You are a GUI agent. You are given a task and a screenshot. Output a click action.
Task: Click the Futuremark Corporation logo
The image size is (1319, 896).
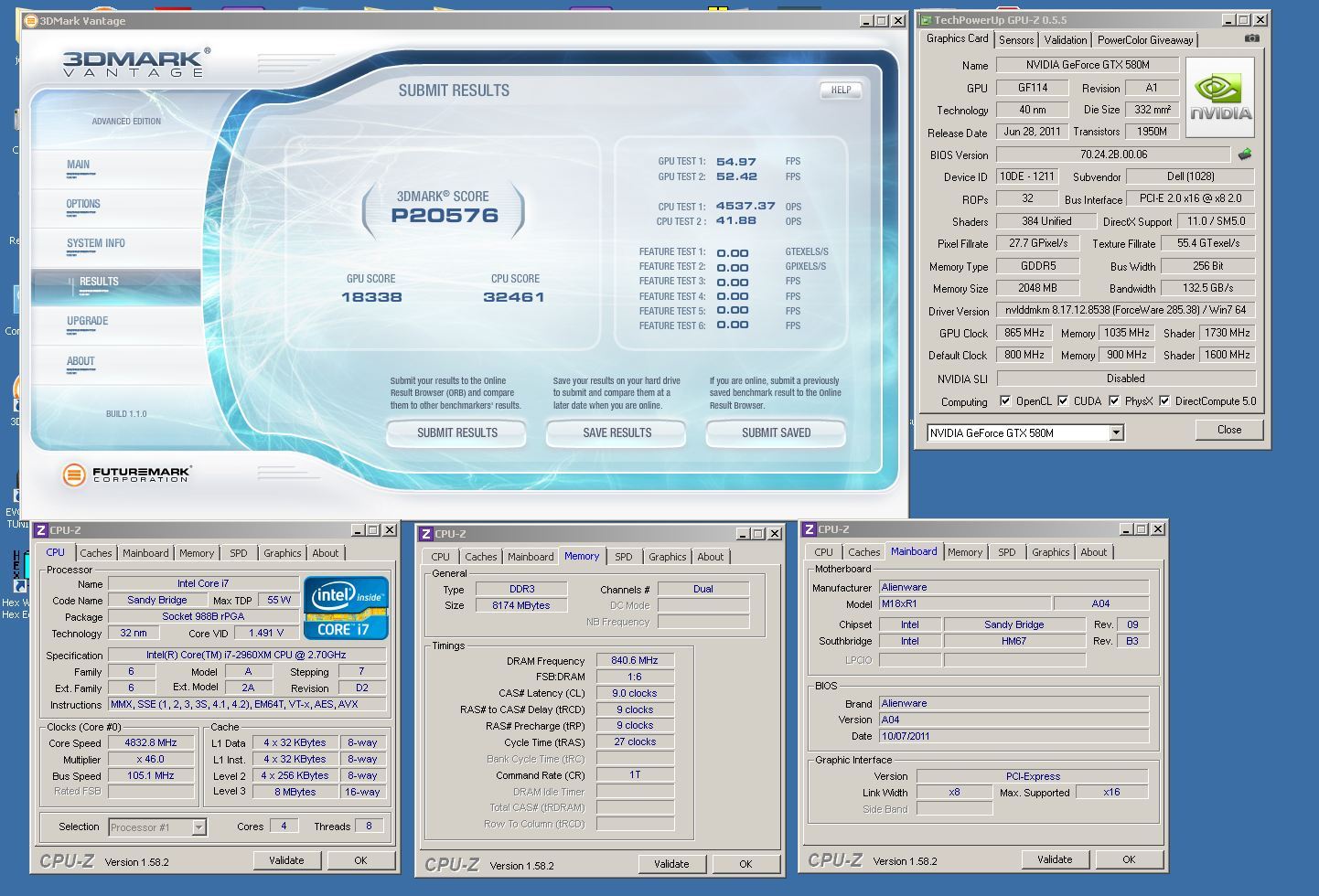pyautogui.click(x=126, y=474)
